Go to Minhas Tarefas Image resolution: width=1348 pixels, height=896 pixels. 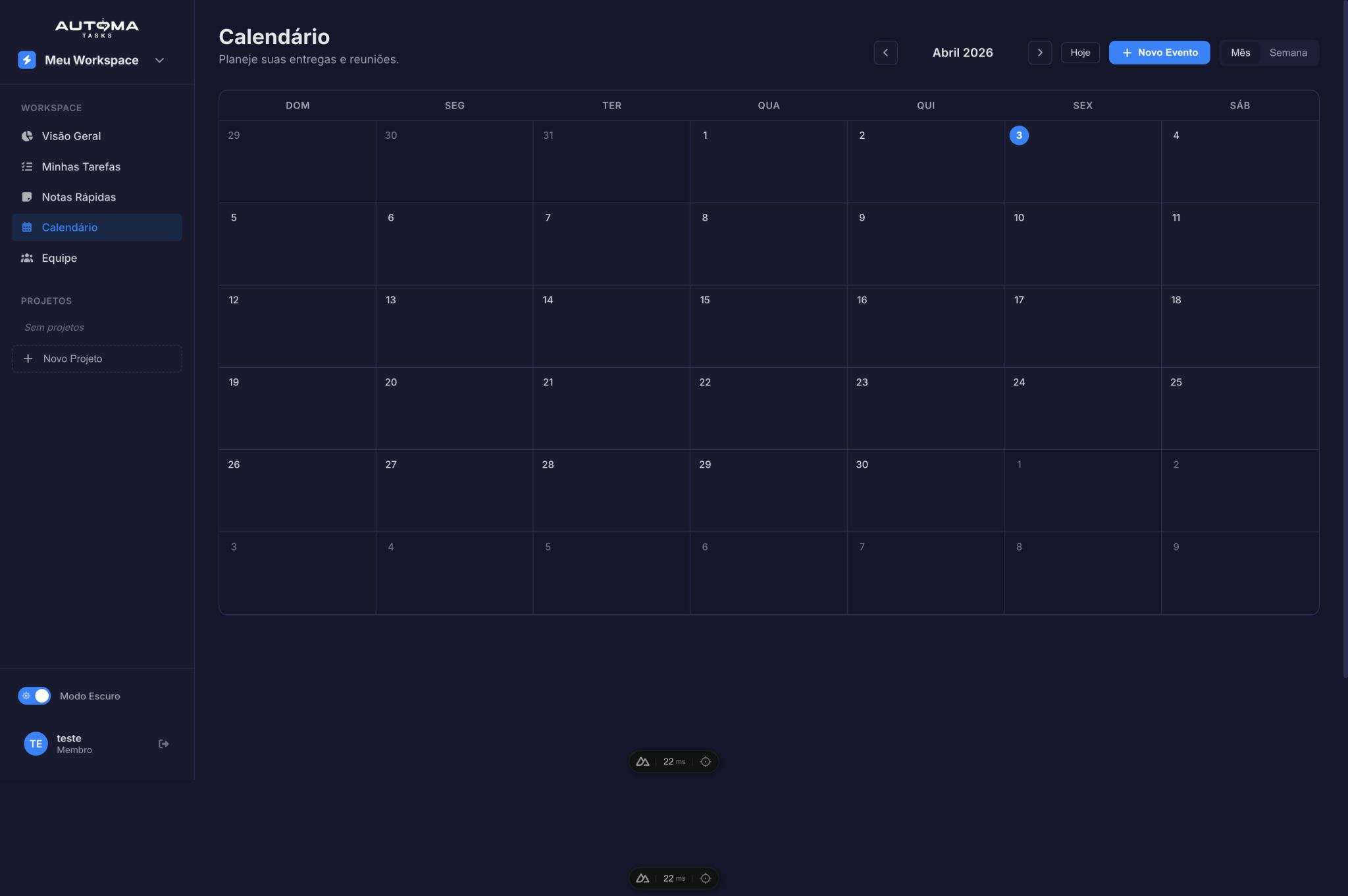tap(97, 166)
